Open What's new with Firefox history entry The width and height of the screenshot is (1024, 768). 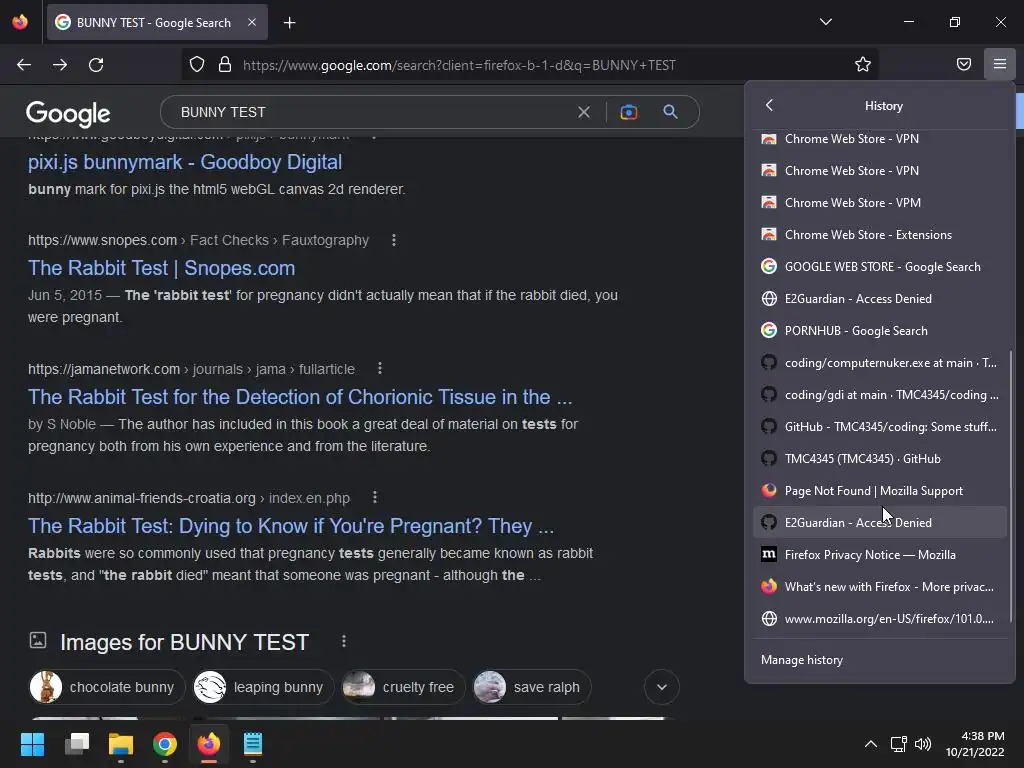880,586
